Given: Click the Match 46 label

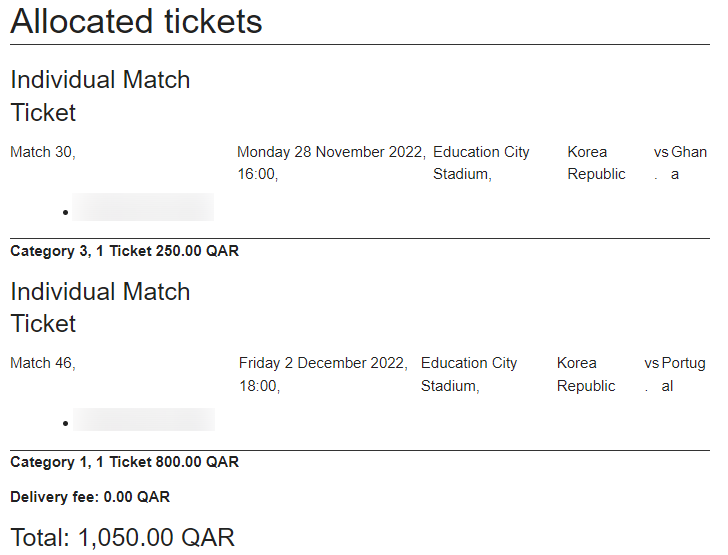Looking at the screenshot, I should pyautogui.click(x=42, y=363).
